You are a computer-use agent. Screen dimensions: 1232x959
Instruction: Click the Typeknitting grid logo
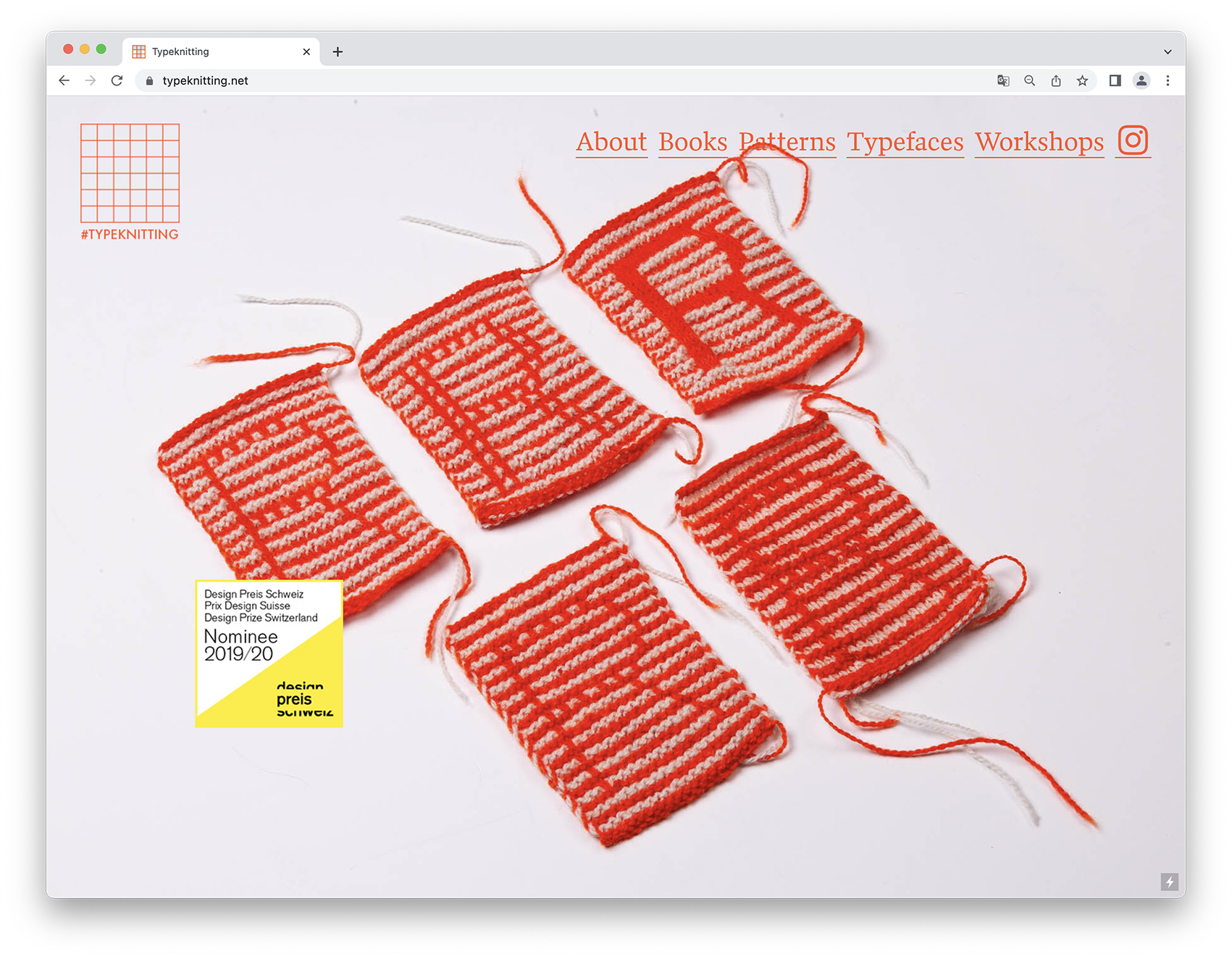[x=130, y=173]
